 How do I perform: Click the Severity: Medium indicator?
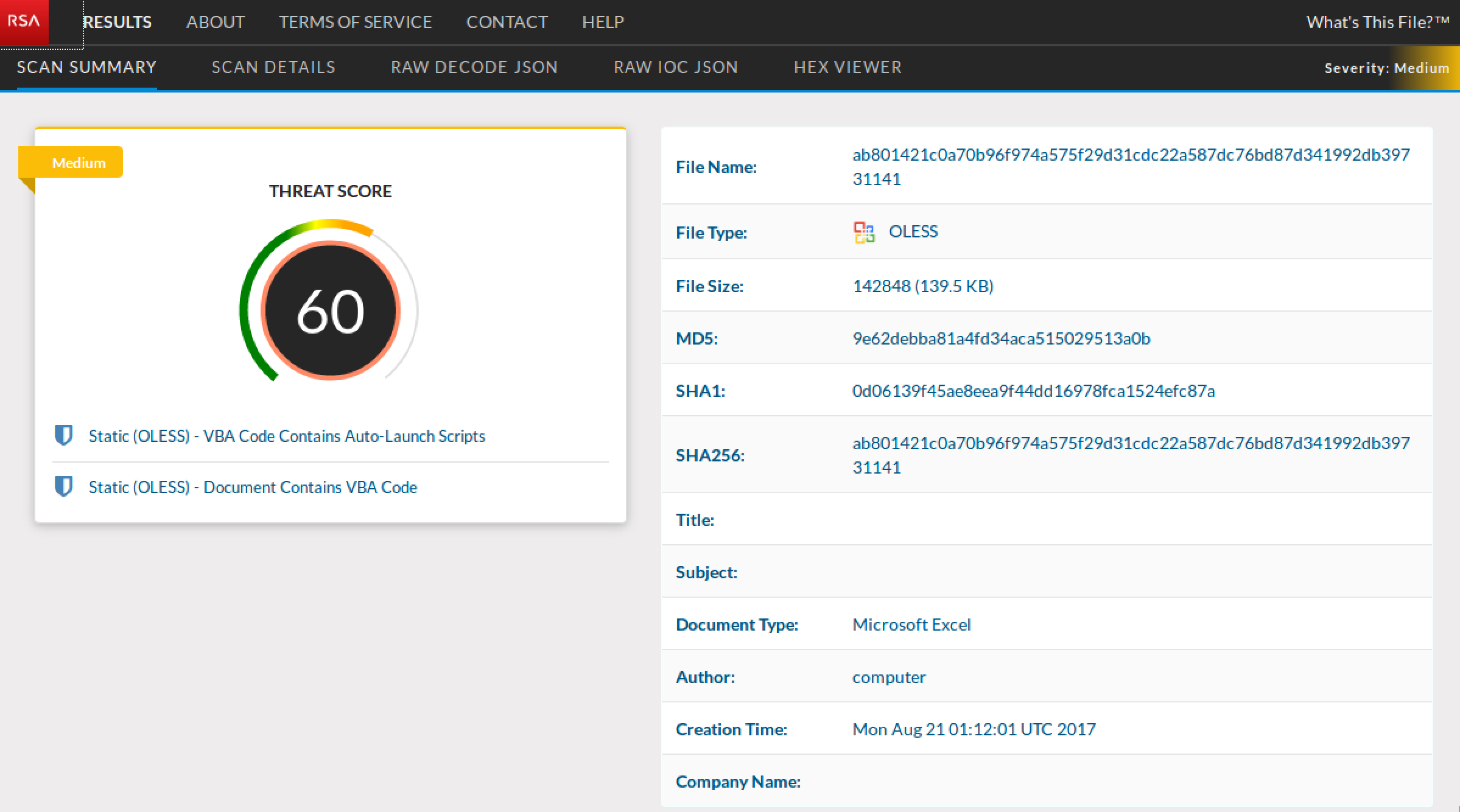tap(1386, 68)
